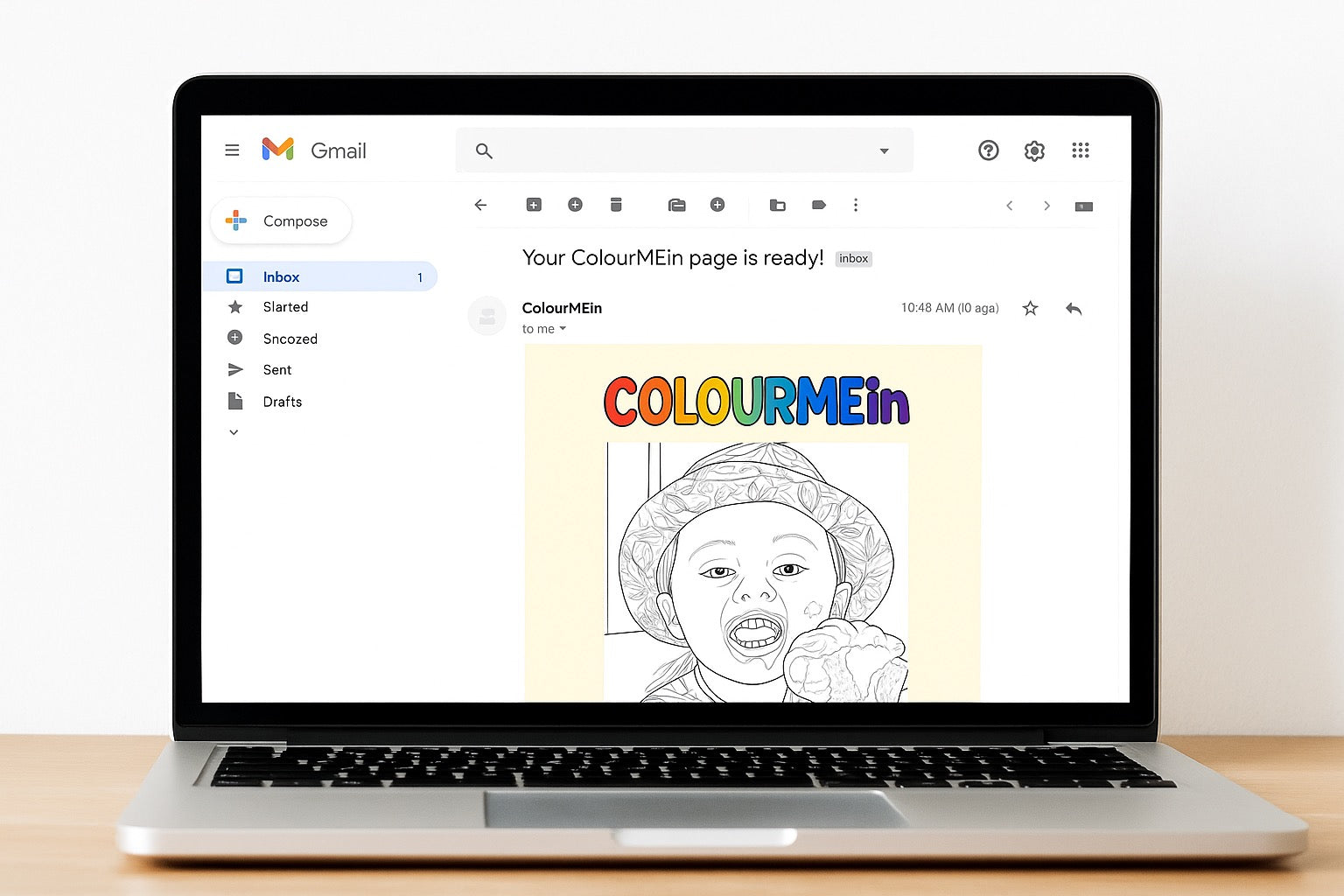Viewport: 1344px width, 896px height.
Task: Open the More vertical dots menu
Action: [856, 205]
